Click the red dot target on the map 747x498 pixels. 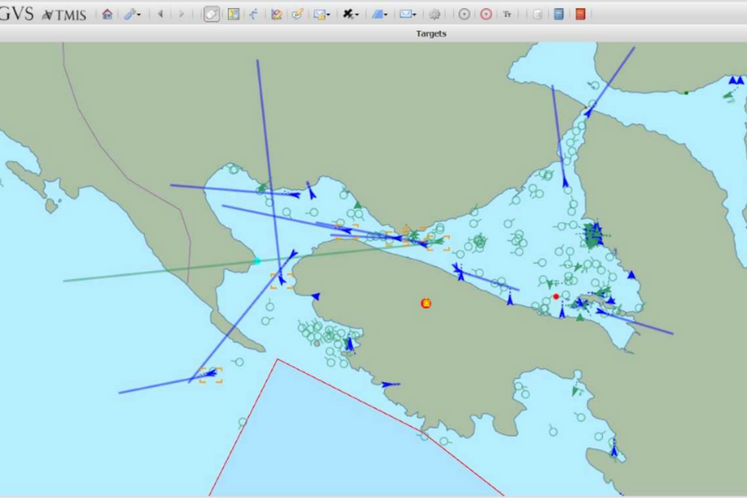556,296
